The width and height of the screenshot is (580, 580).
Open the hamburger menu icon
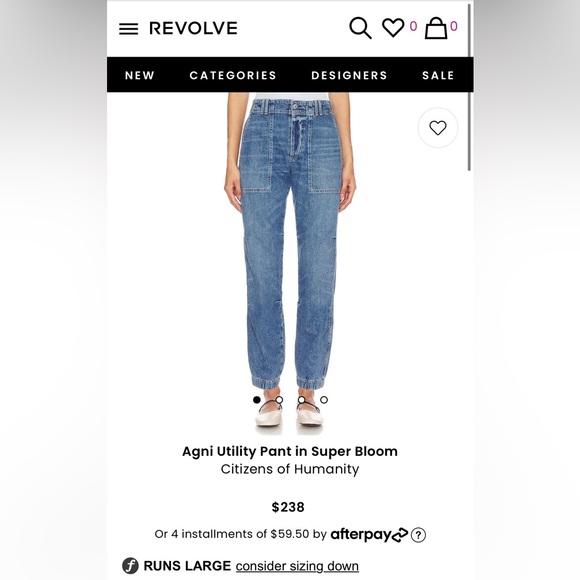click(x=128, y=29)
